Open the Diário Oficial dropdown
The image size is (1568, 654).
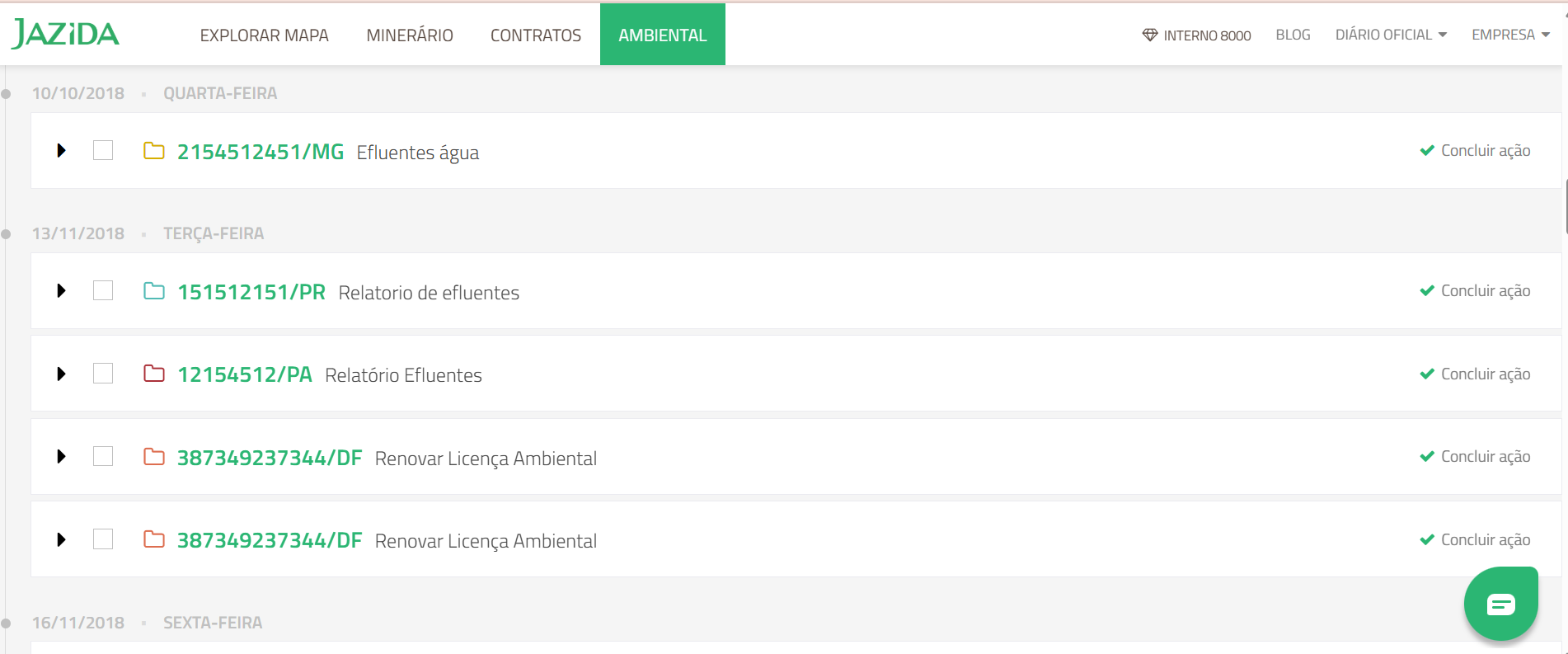[1391, 35]
